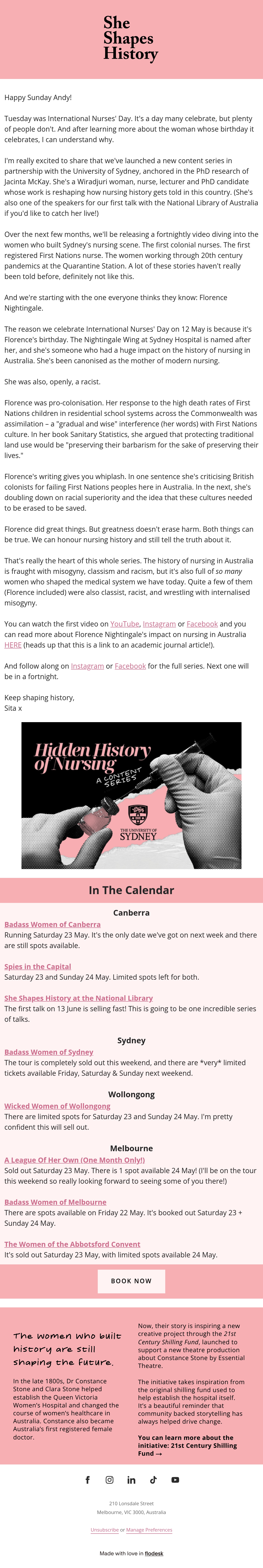Open the TikTok icon in footer
This screenshot has width=263, height=1568.
pyautogui.click(x=153, y=1480)
